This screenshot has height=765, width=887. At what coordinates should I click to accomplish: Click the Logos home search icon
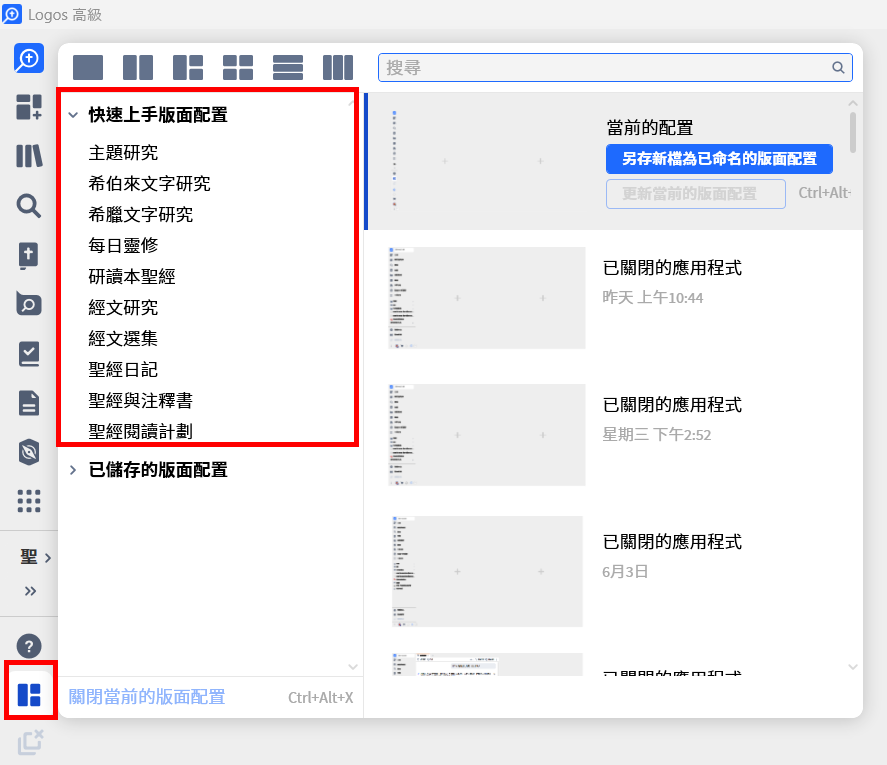click(29, 58)
